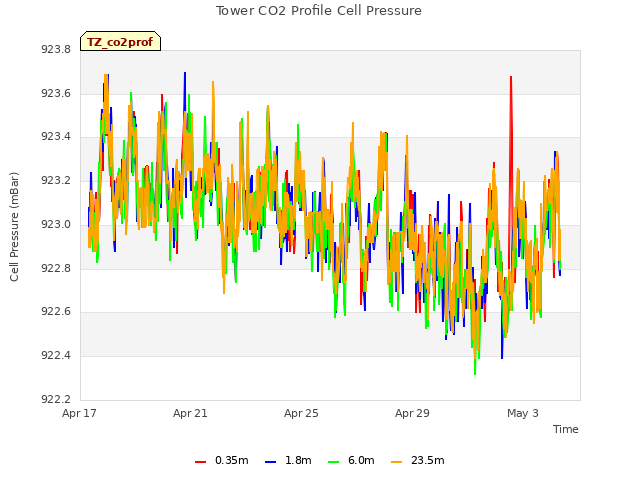Viewport: 640px width, 480px height.
Task: Click the Apr 29 x-axis tick label
Action: pyautogui.click(x=412, y=413)
